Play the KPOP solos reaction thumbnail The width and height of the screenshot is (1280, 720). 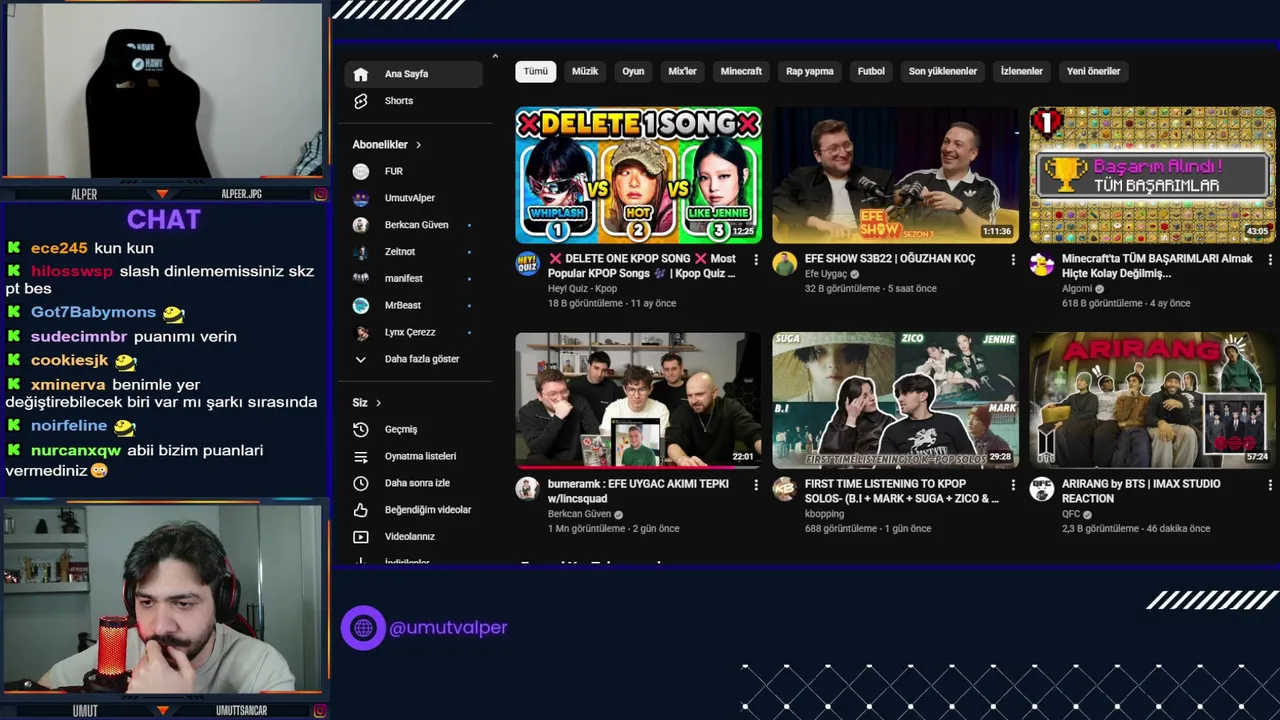895,400
